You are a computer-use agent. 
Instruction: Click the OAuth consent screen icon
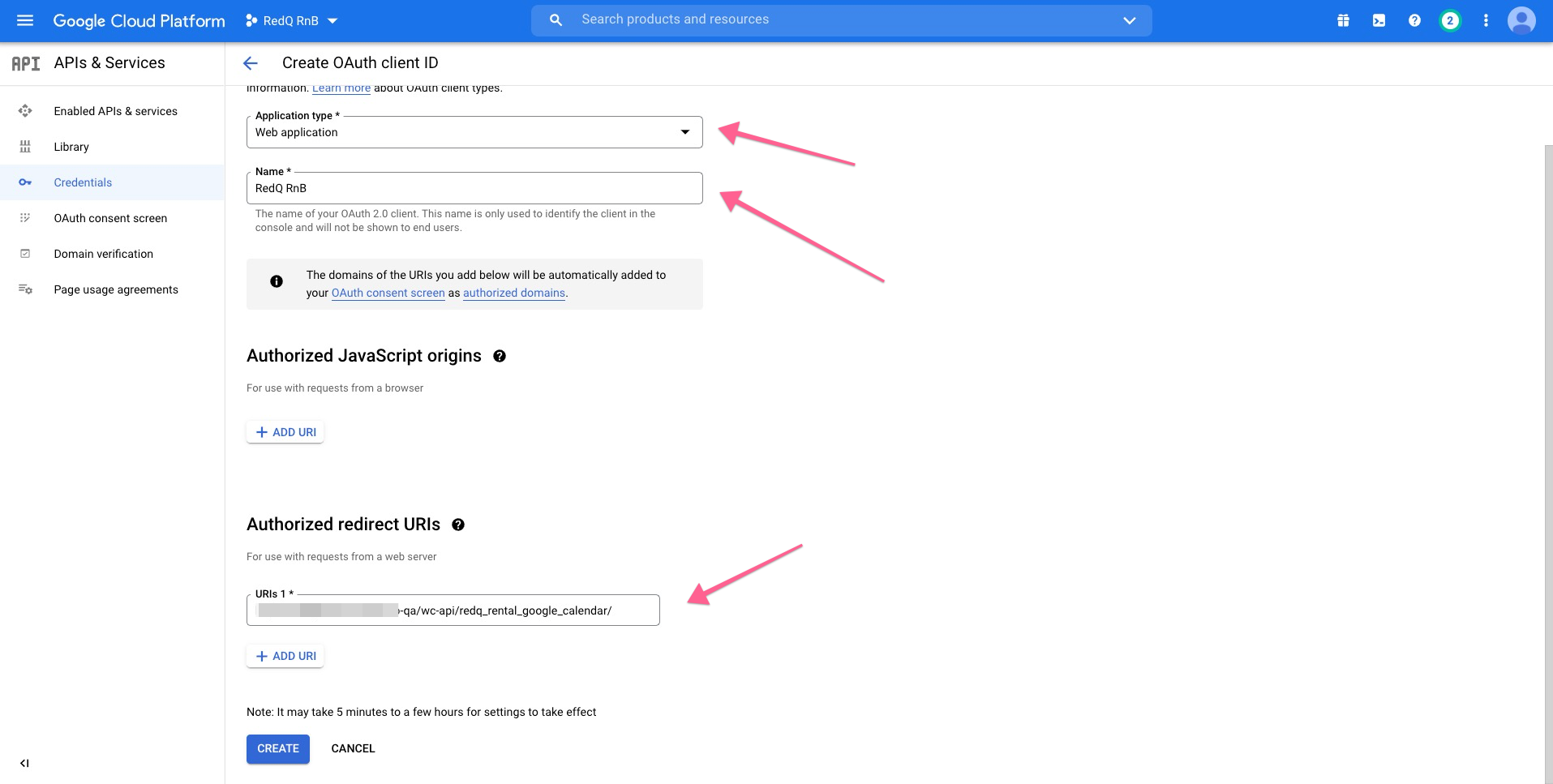(25, 218)
